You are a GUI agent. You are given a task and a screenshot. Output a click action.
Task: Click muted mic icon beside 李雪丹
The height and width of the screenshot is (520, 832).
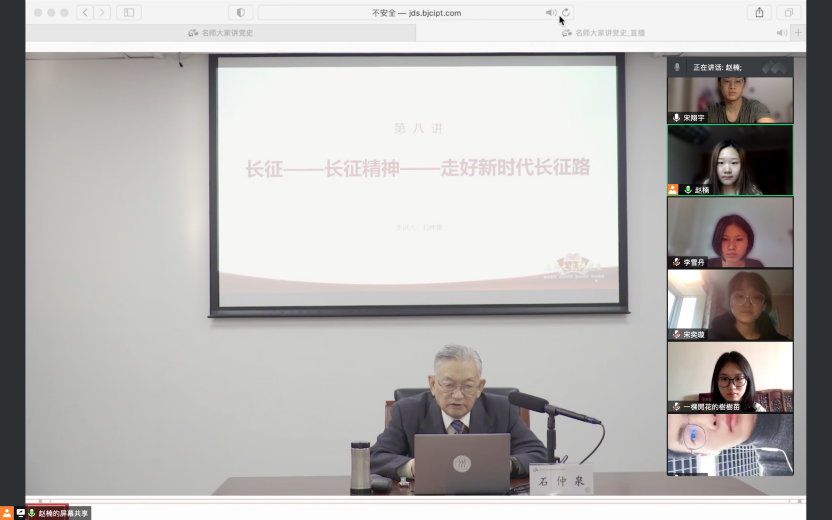pos(677,262)
